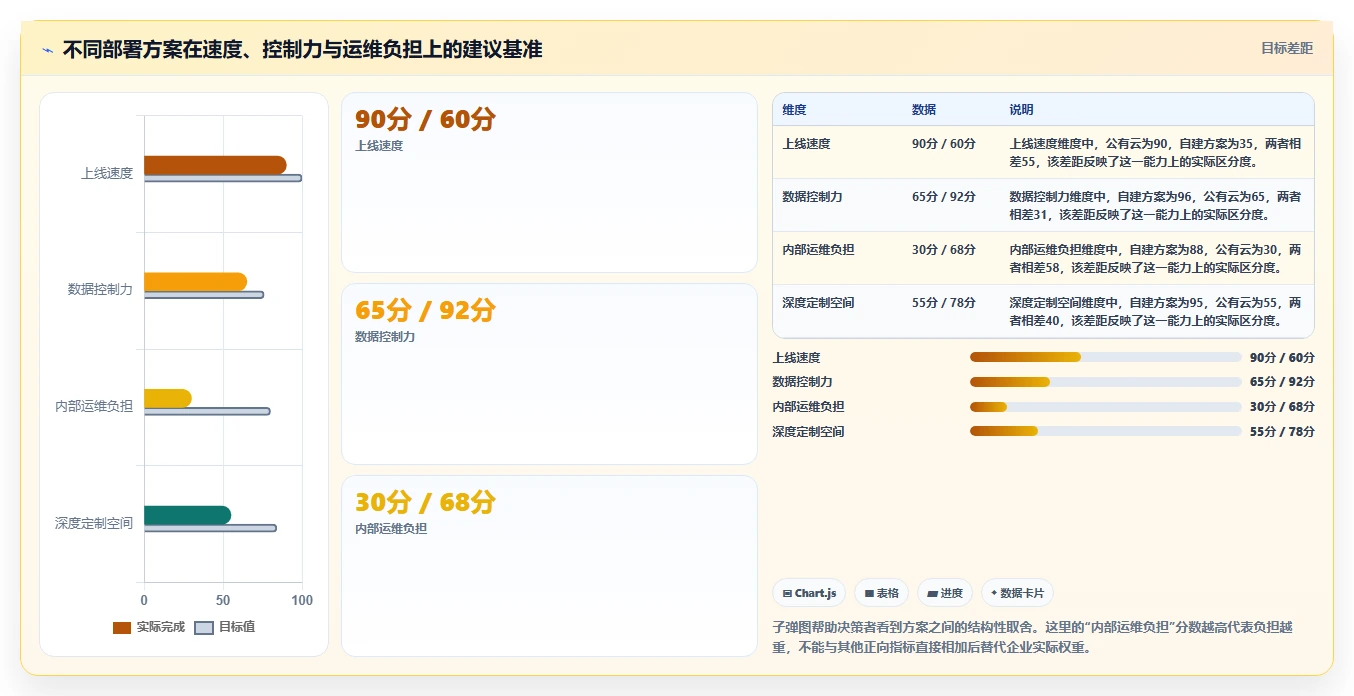
Task: Click the gray target bar under 深度定制空间
Action: (210, 528)
